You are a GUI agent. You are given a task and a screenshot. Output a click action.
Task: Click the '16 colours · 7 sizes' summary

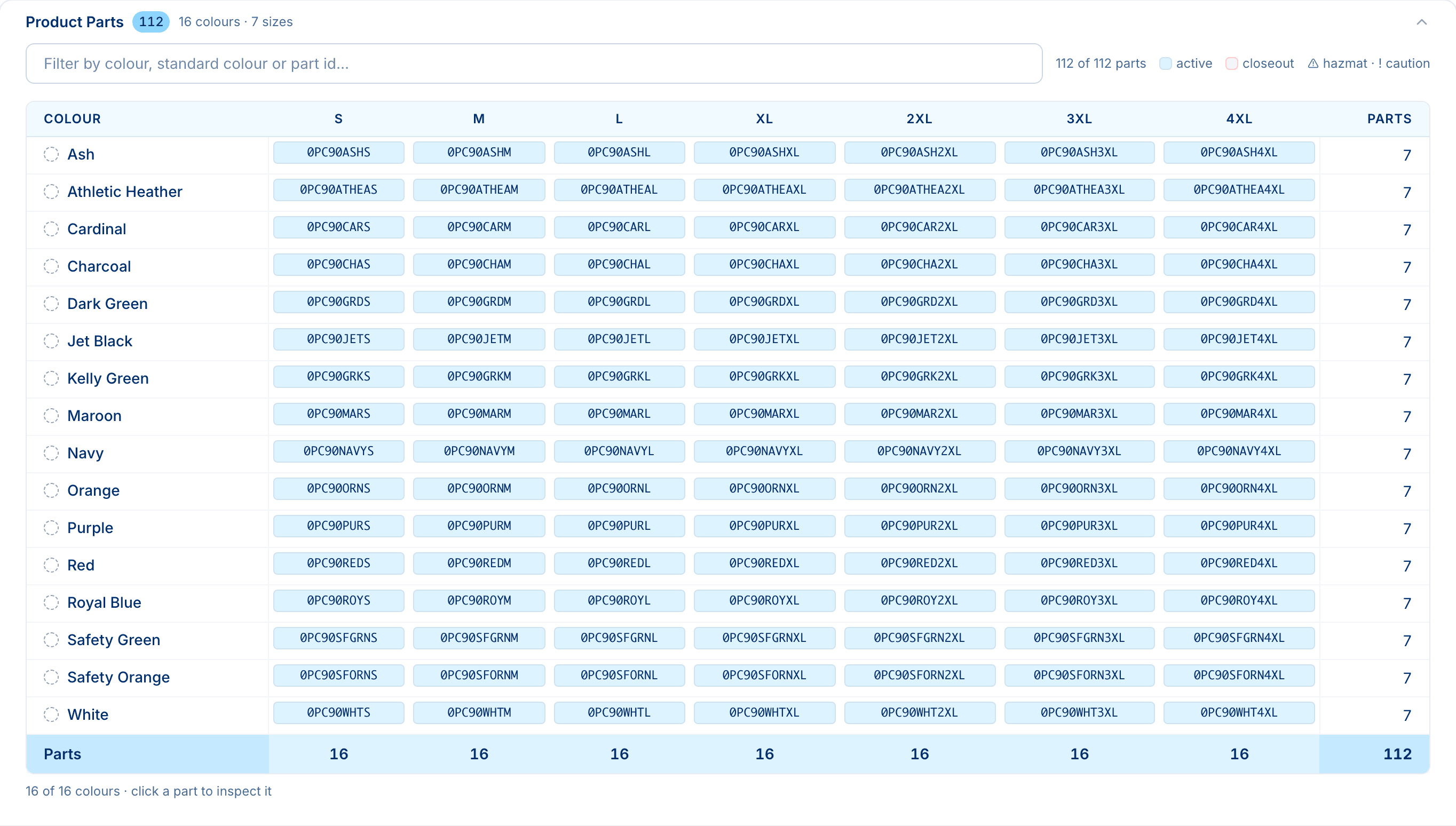[x=235, y=21]
